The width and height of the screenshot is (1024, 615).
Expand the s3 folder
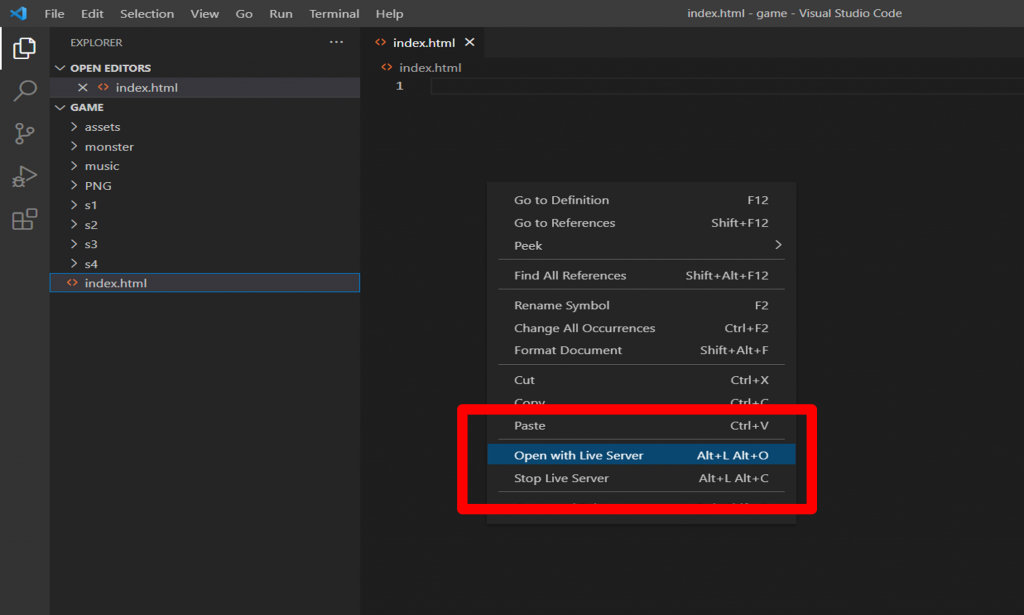(74, 244)
